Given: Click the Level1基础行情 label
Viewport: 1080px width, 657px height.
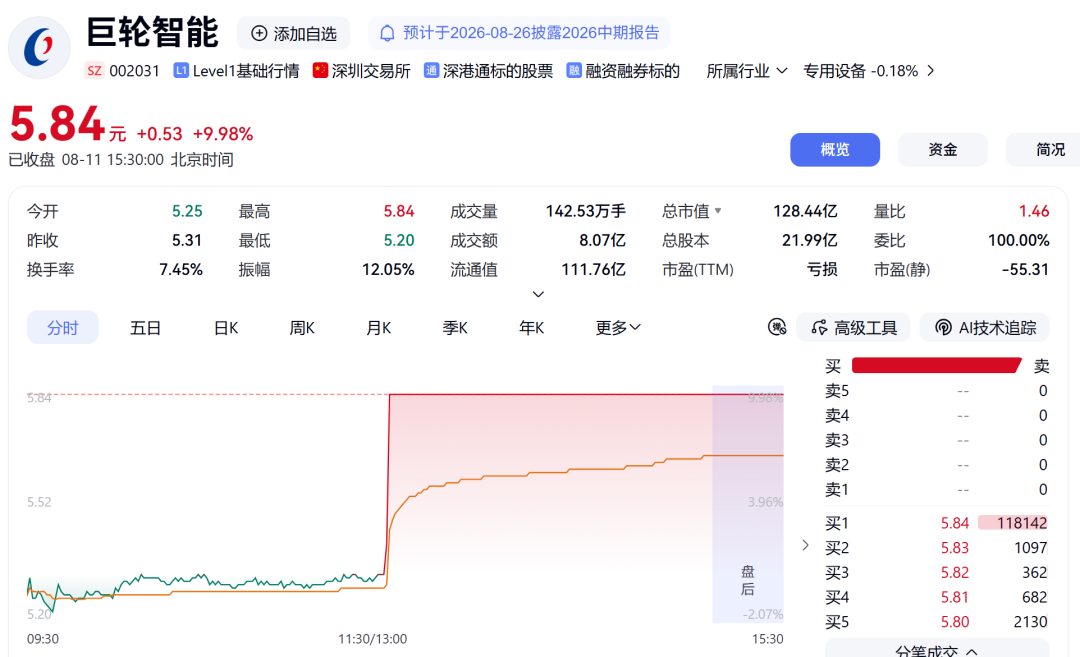Looking at the screenshot, I should 246,71.
